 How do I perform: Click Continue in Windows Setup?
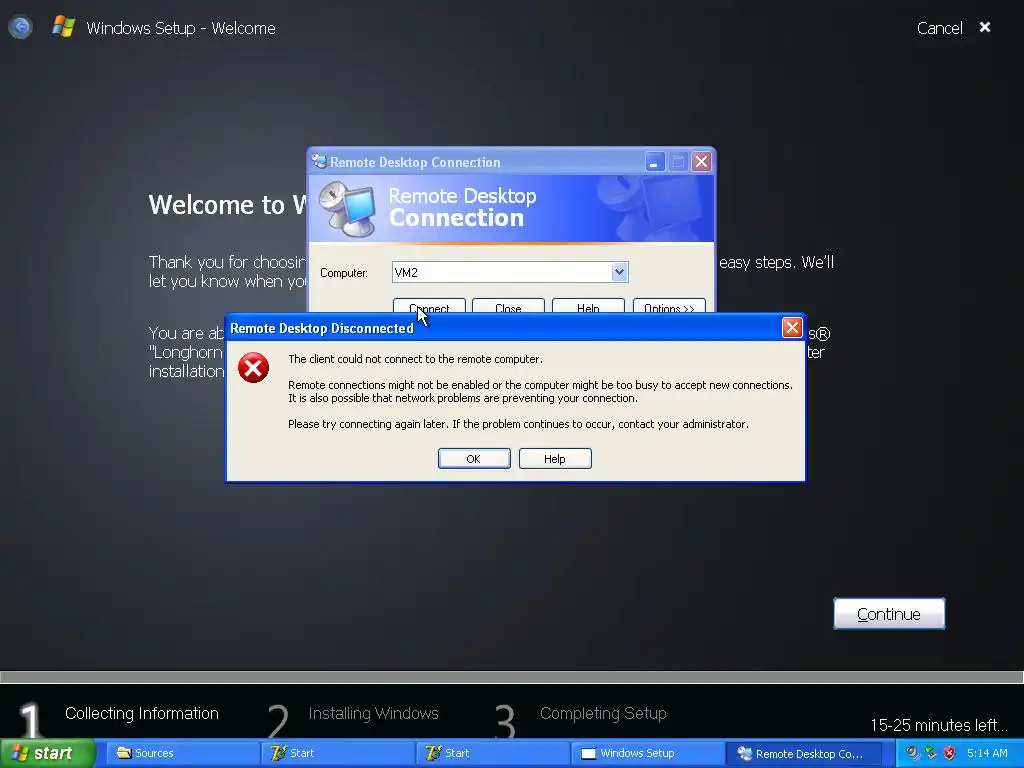coord(889,614)
